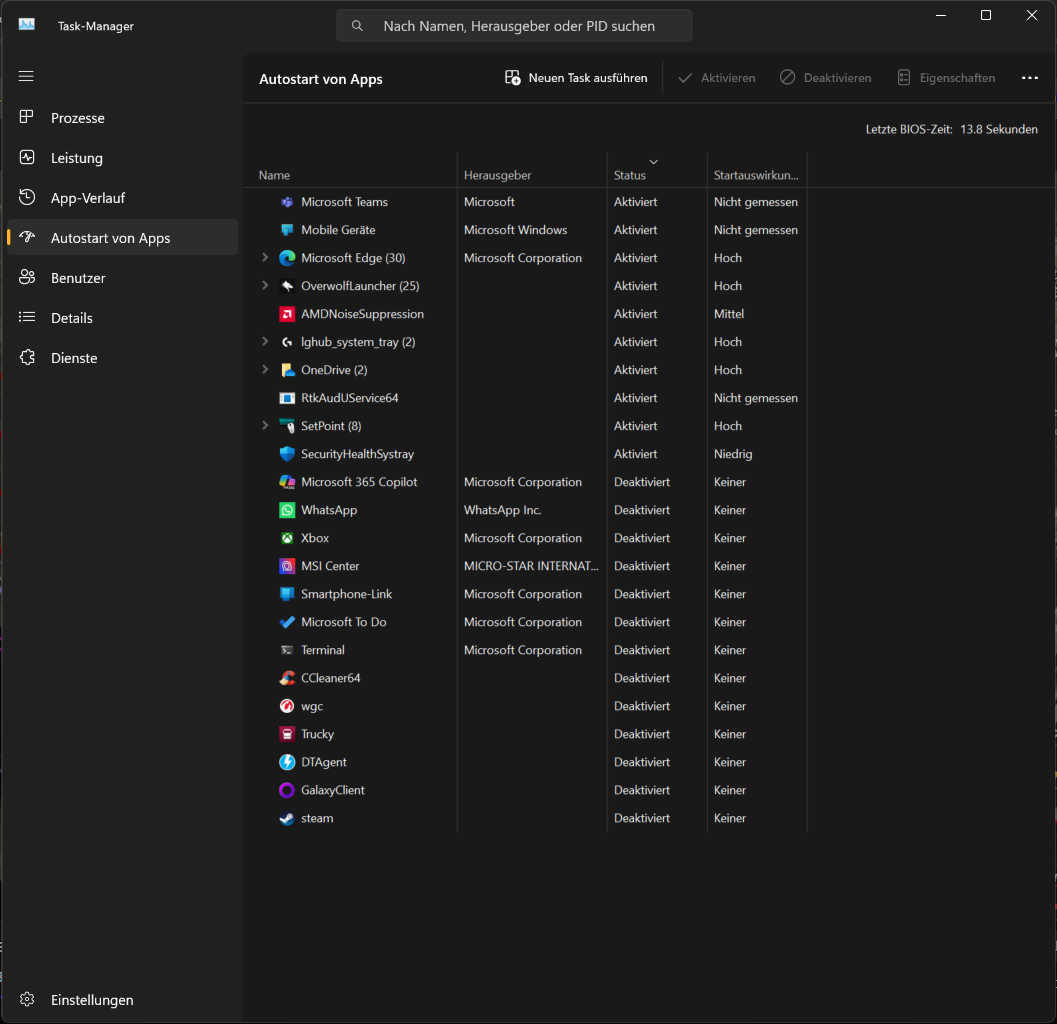The image size is (1057, 1024).
Task: Click the Microsoft Teams app icon
Action: coord(287,202)
